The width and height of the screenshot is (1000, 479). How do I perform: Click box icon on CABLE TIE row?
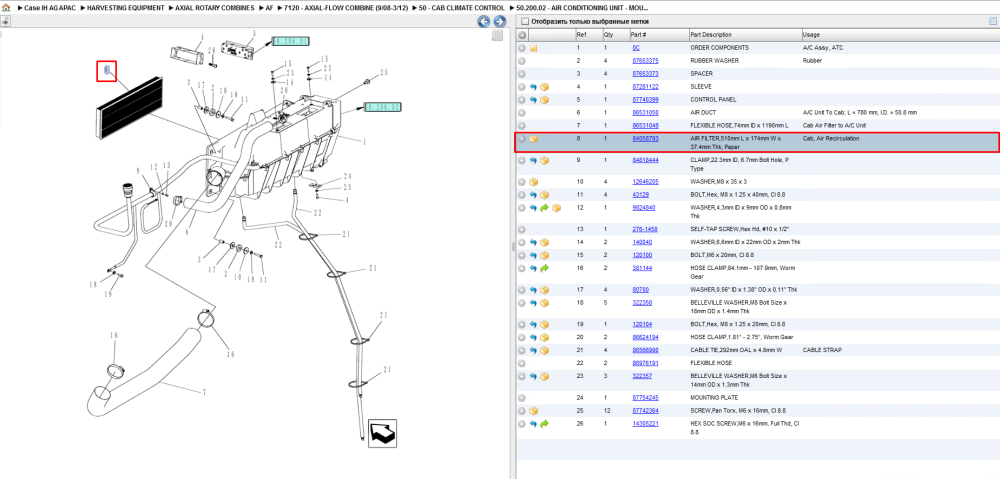tap(545, 350)
